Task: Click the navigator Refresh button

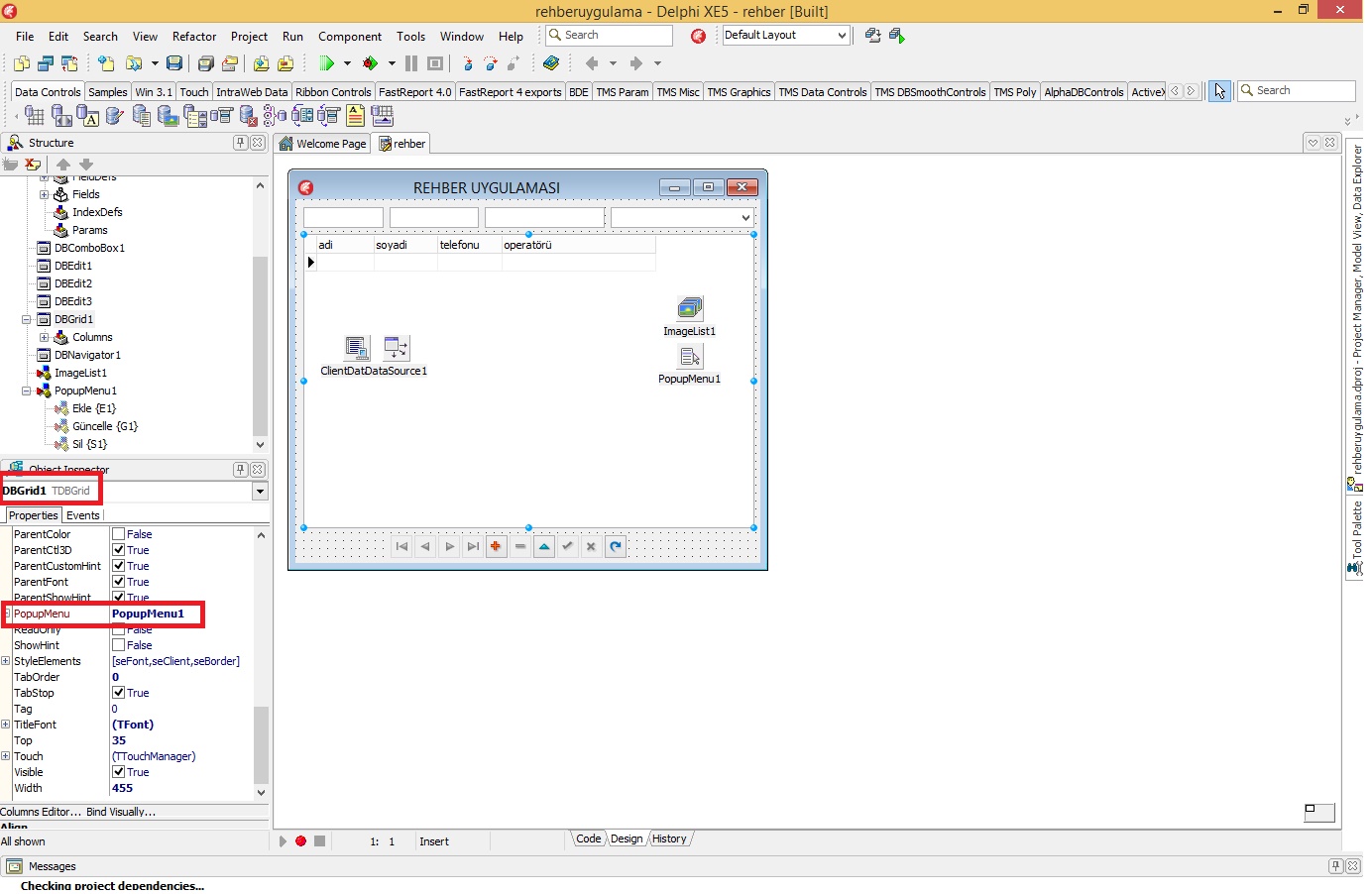Action: point(616,546)
